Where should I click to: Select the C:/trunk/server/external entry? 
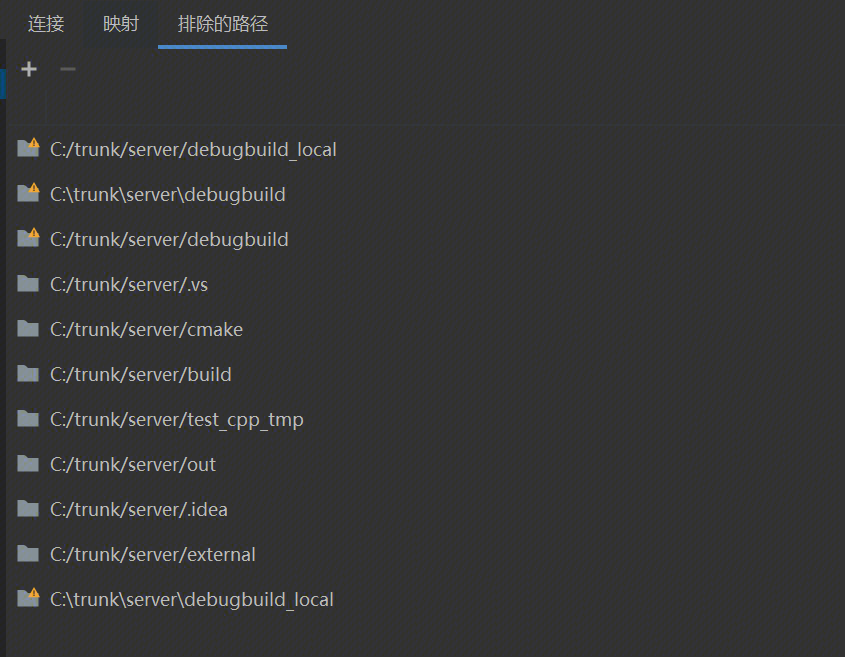click(152, 555)
